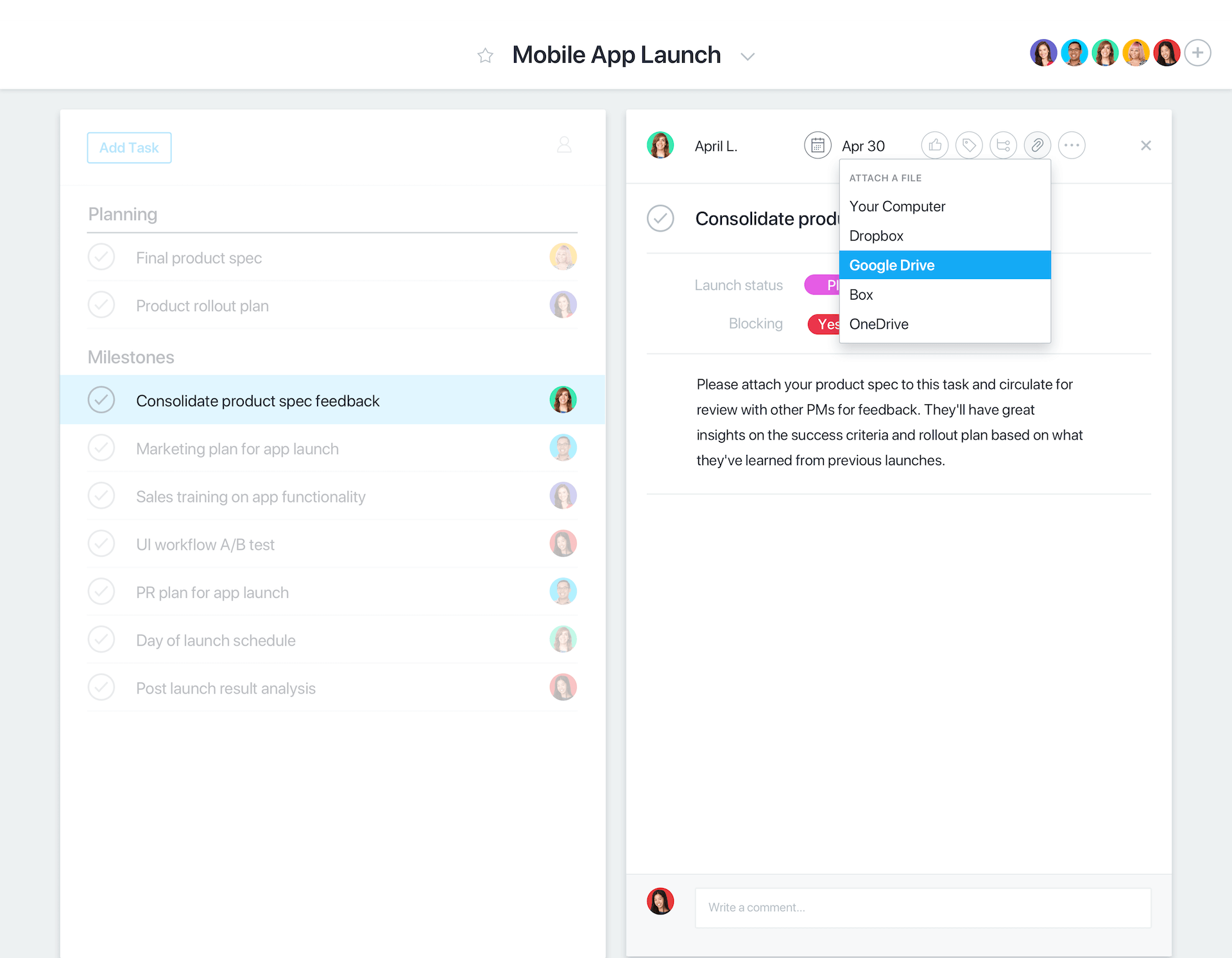Open the red Blocking Yes field dropdown
The height and width of the screenshot is (958, 1232).
click(x=824, y=324)
